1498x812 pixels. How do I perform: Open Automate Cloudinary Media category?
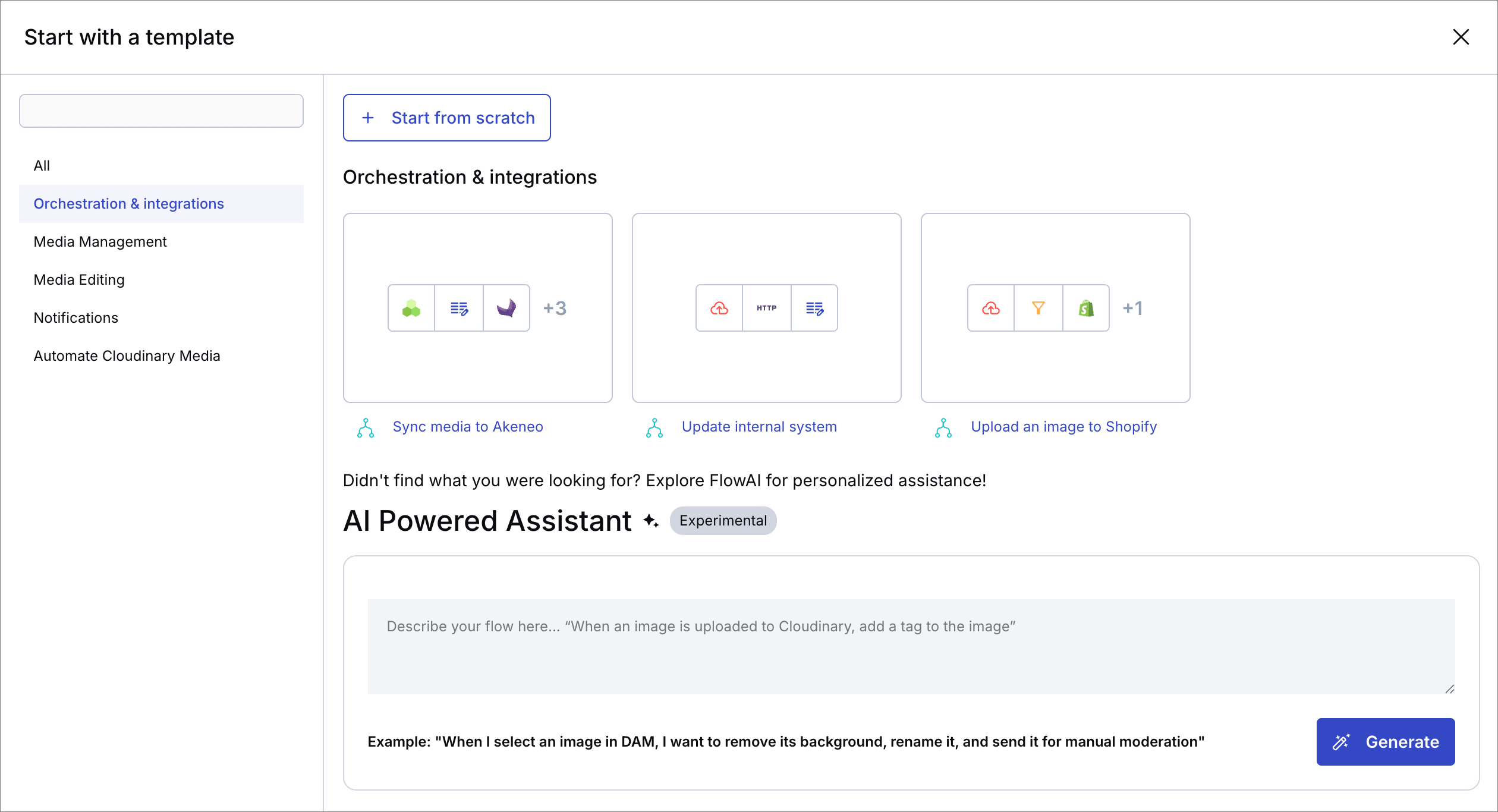(x=127, y=356)
